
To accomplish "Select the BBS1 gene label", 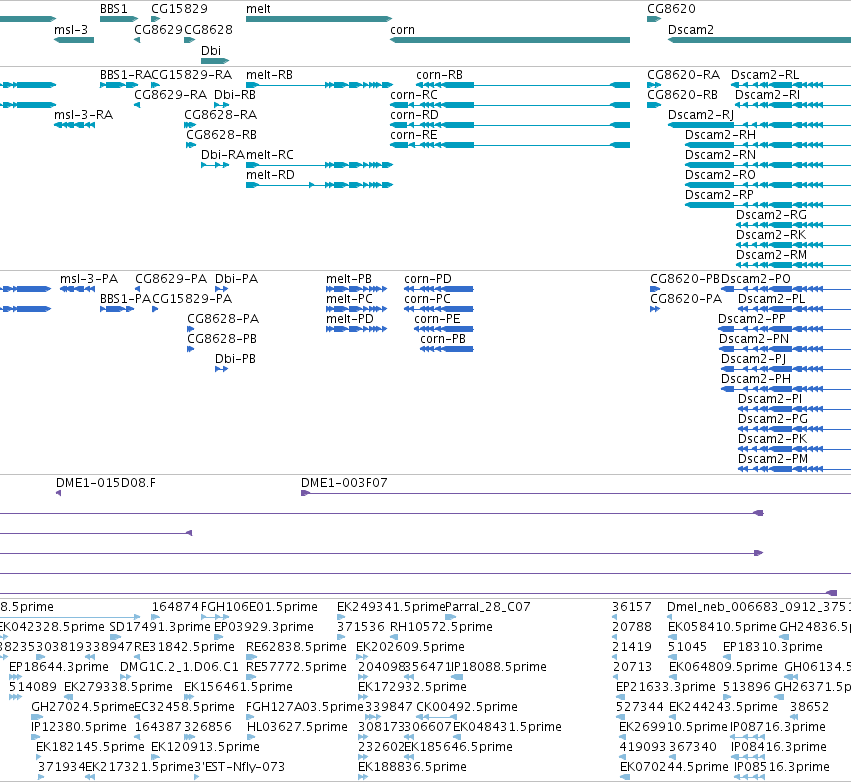I will (x=113, y=9).
